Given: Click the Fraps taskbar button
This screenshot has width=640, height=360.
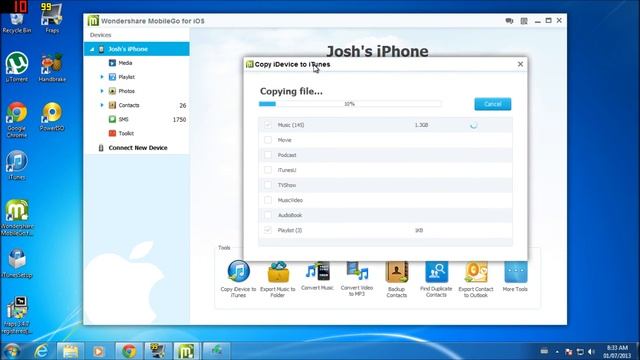Looking at the screenshot, I should coord(158,351).
